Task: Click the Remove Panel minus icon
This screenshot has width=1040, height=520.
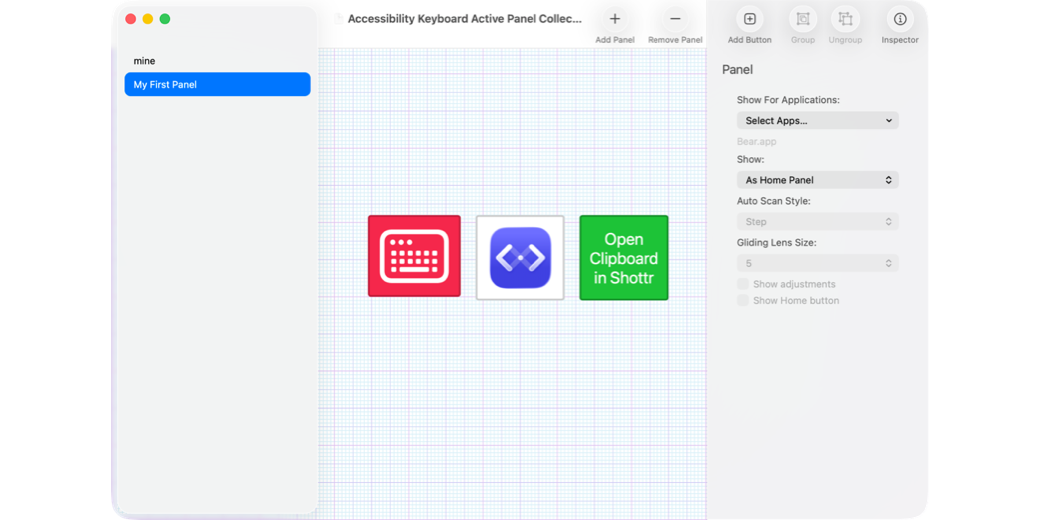Action: tap(675, 19)
